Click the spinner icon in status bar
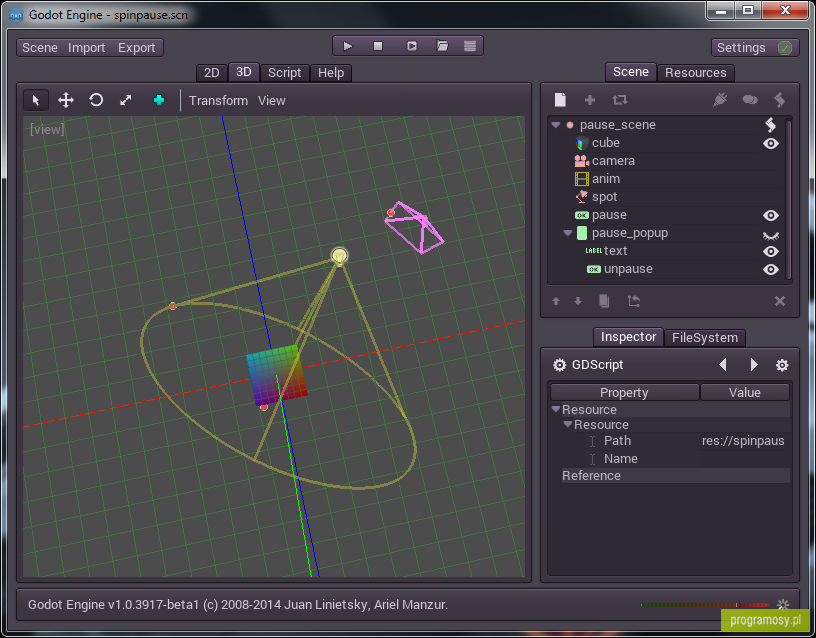 click(783, 604)
